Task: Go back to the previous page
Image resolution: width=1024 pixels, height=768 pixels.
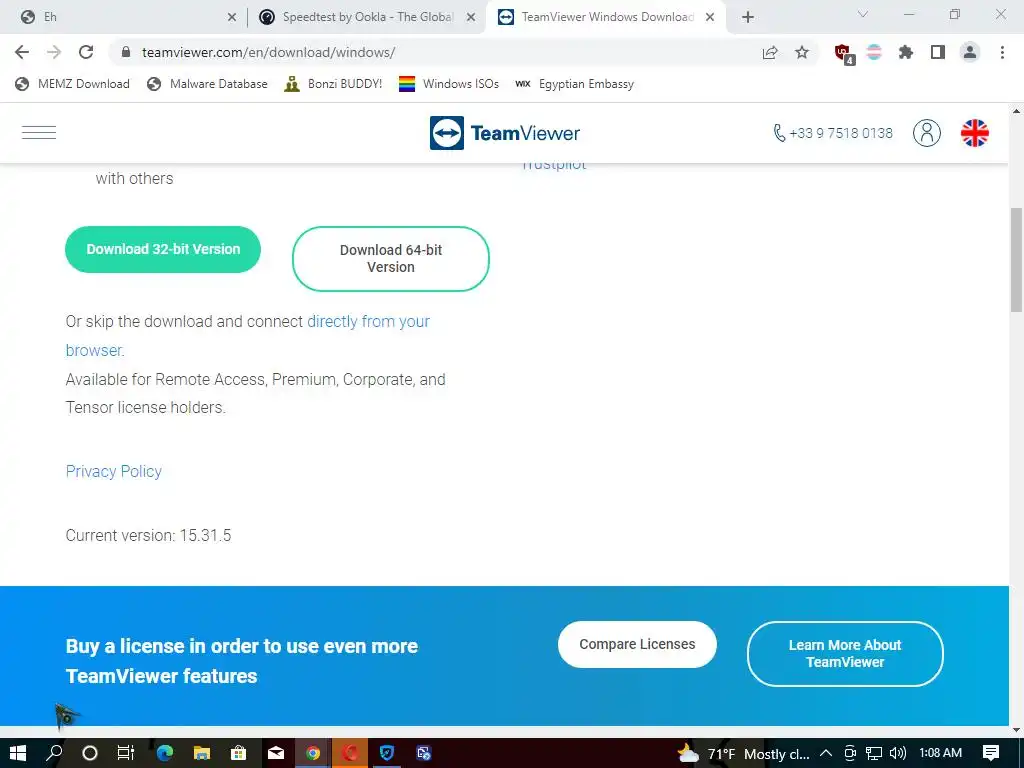Action: [x=22, y=52]
